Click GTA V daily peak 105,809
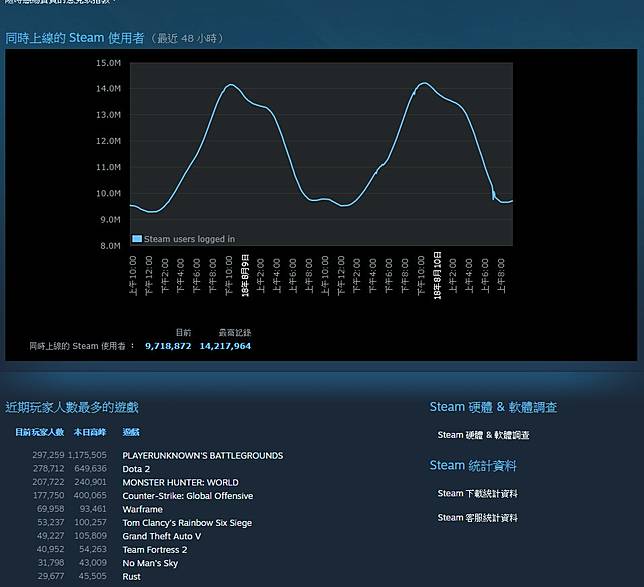Viewport: 644px width, 587px height. (x=90, y=536)
